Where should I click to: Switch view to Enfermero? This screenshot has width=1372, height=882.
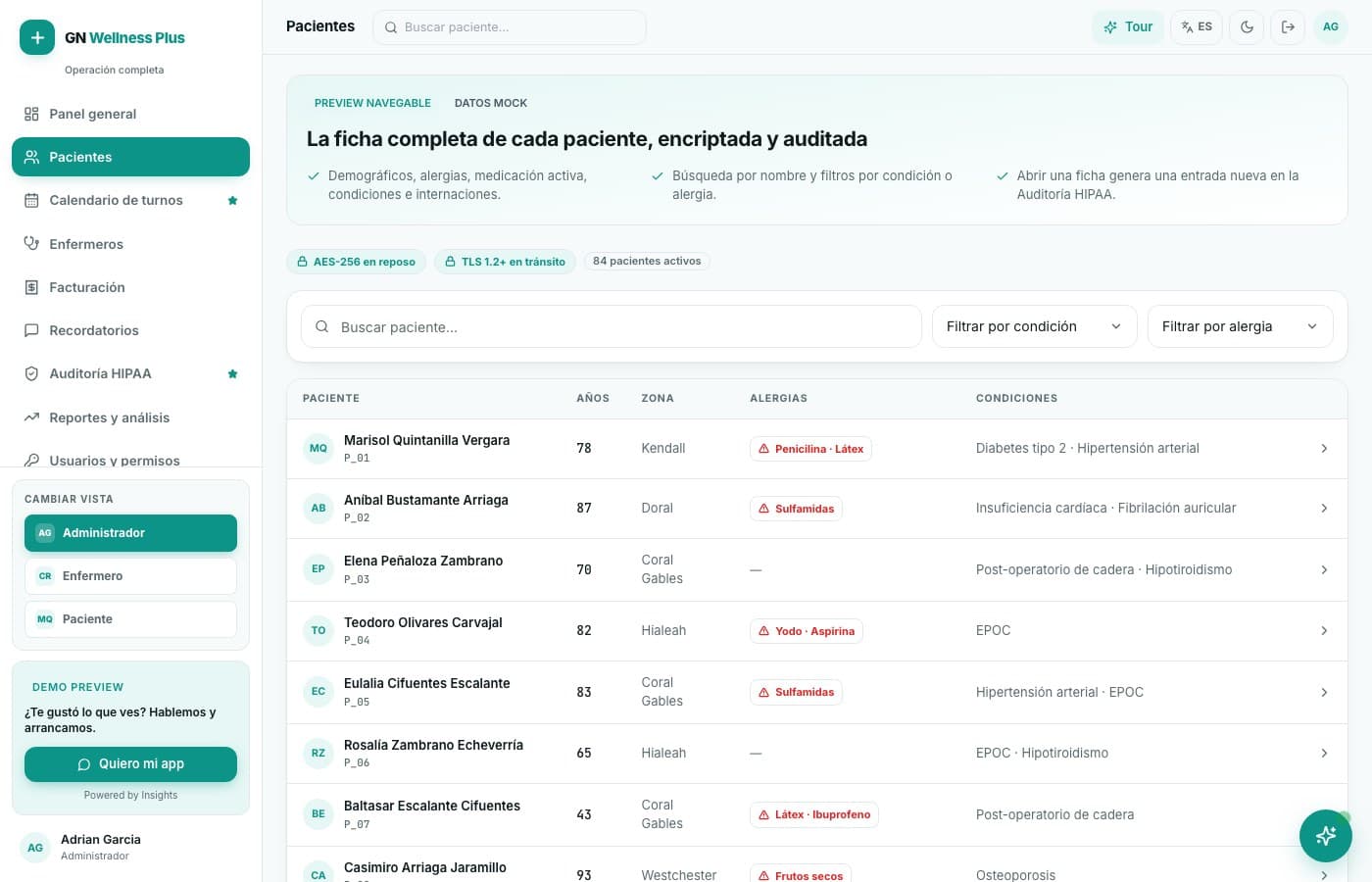[130, 576]
